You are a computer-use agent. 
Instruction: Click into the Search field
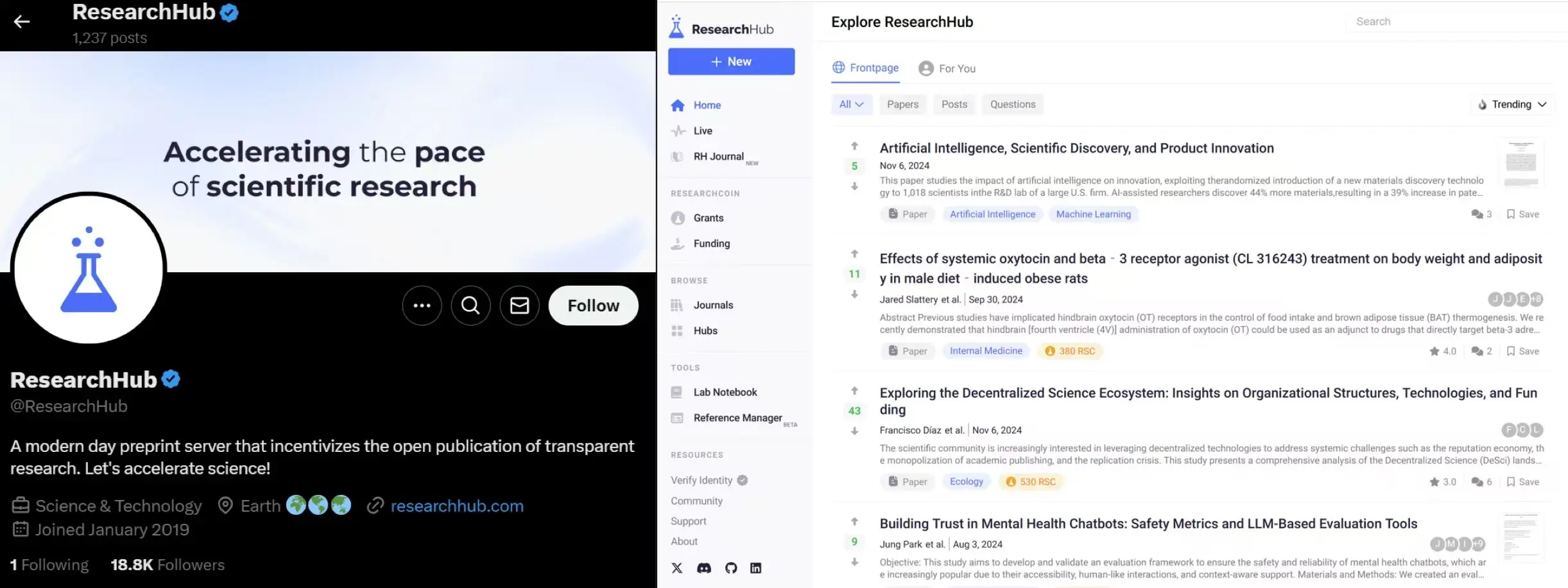(x=1451, y=22)
